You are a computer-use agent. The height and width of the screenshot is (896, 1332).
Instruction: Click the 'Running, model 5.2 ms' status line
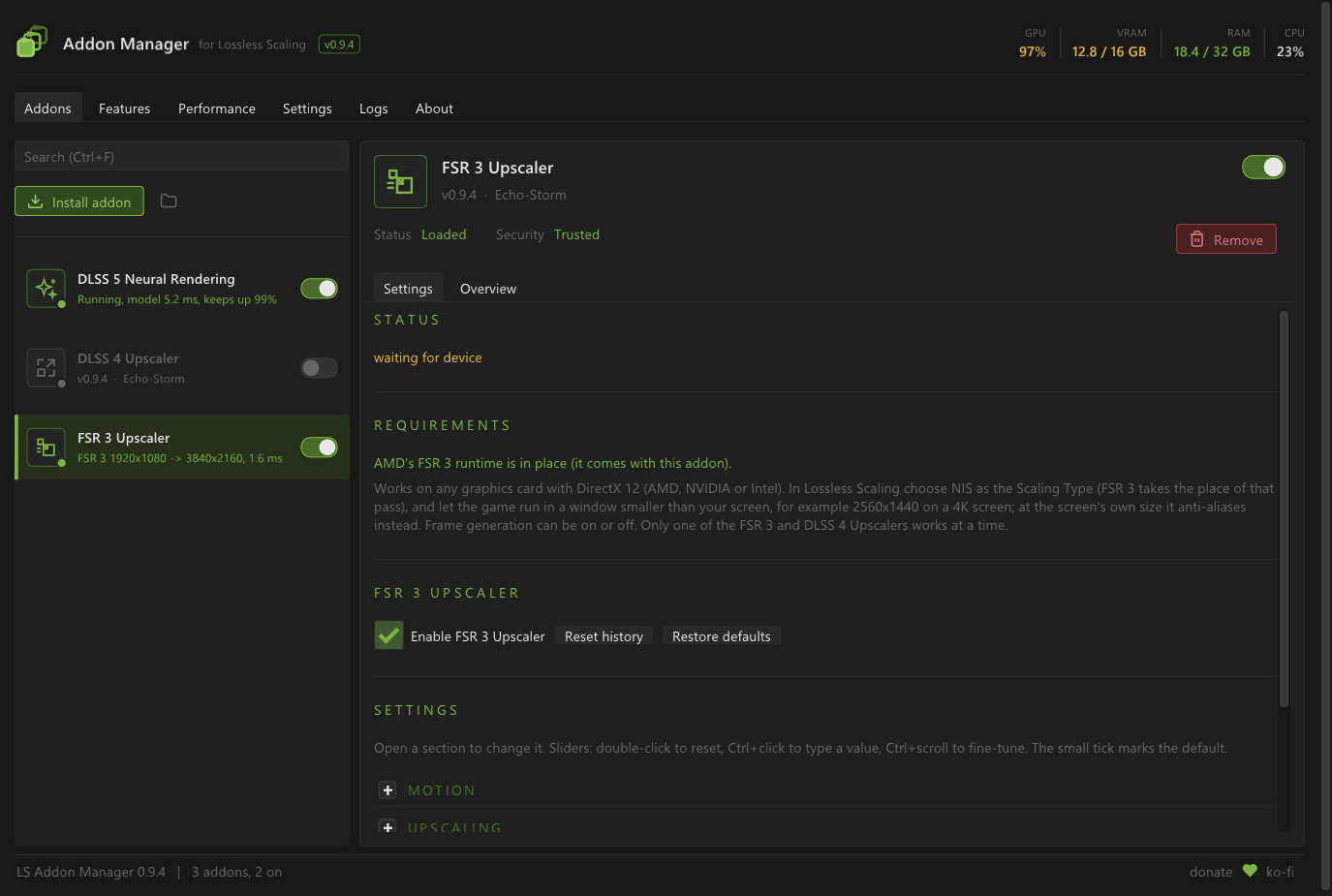(x=177, y=299)
